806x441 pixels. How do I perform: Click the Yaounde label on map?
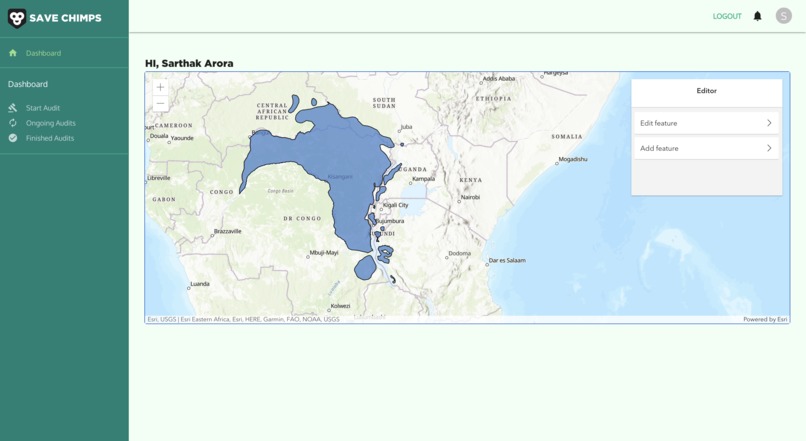pyautogui.click(x=182, y=138)
